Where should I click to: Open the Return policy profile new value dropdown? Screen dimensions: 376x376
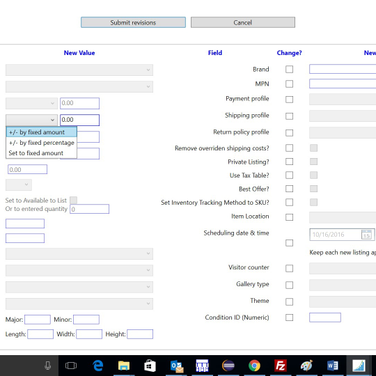pyautogui.click(x=343, y=133)
